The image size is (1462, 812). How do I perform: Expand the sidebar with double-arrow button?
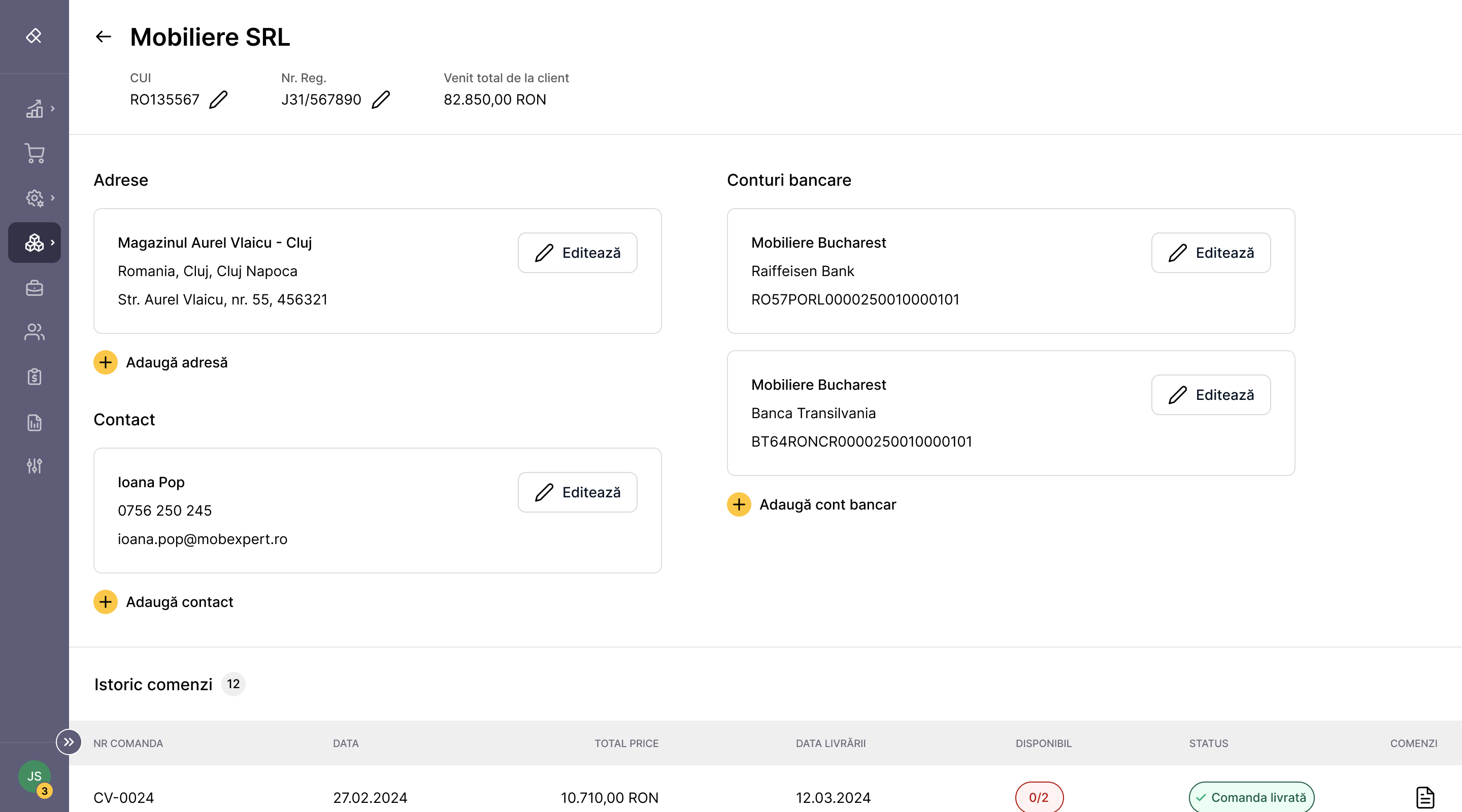pyautogui.click(x=69, y=742)
